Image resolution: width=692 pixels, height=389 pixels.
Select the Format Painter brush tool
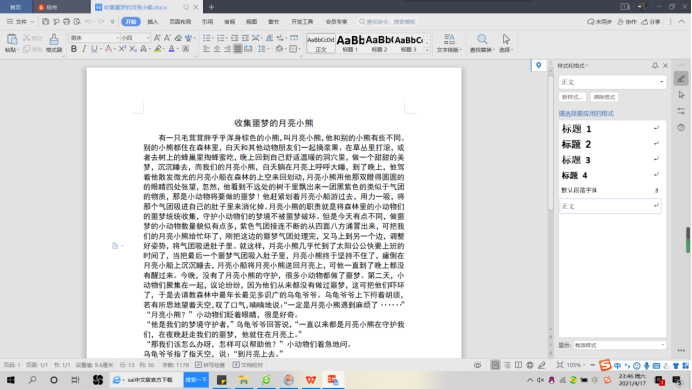(x=54, y=39)
